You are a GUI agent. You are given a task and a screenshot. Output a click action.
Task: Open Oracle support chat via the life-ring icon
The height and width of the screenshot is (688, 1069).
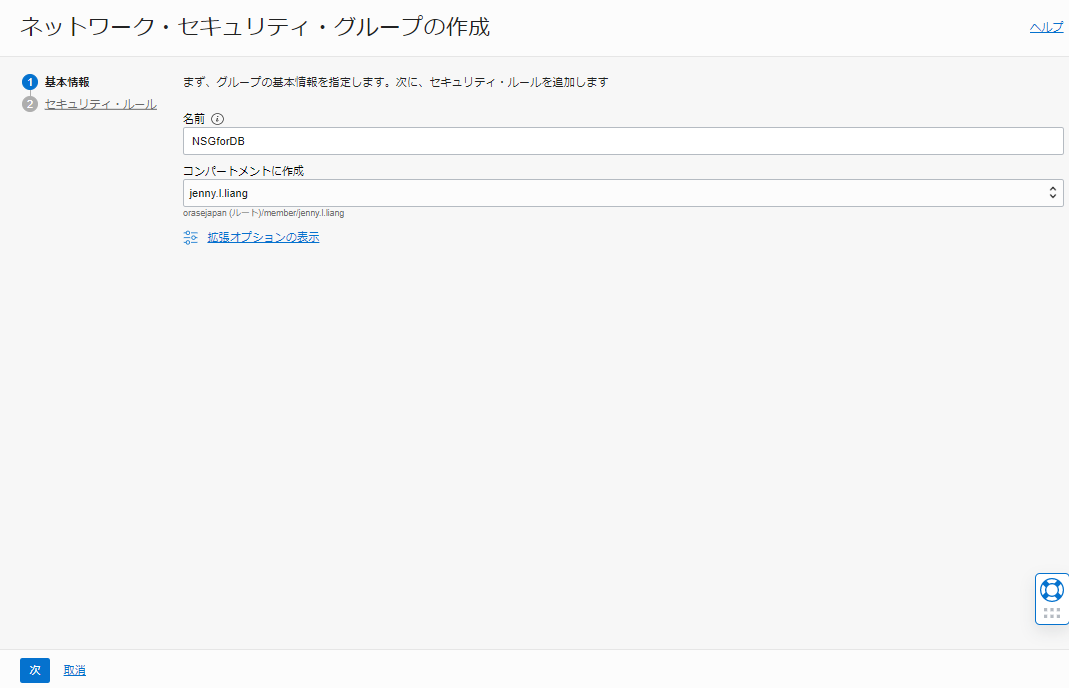coord(1051,590)
